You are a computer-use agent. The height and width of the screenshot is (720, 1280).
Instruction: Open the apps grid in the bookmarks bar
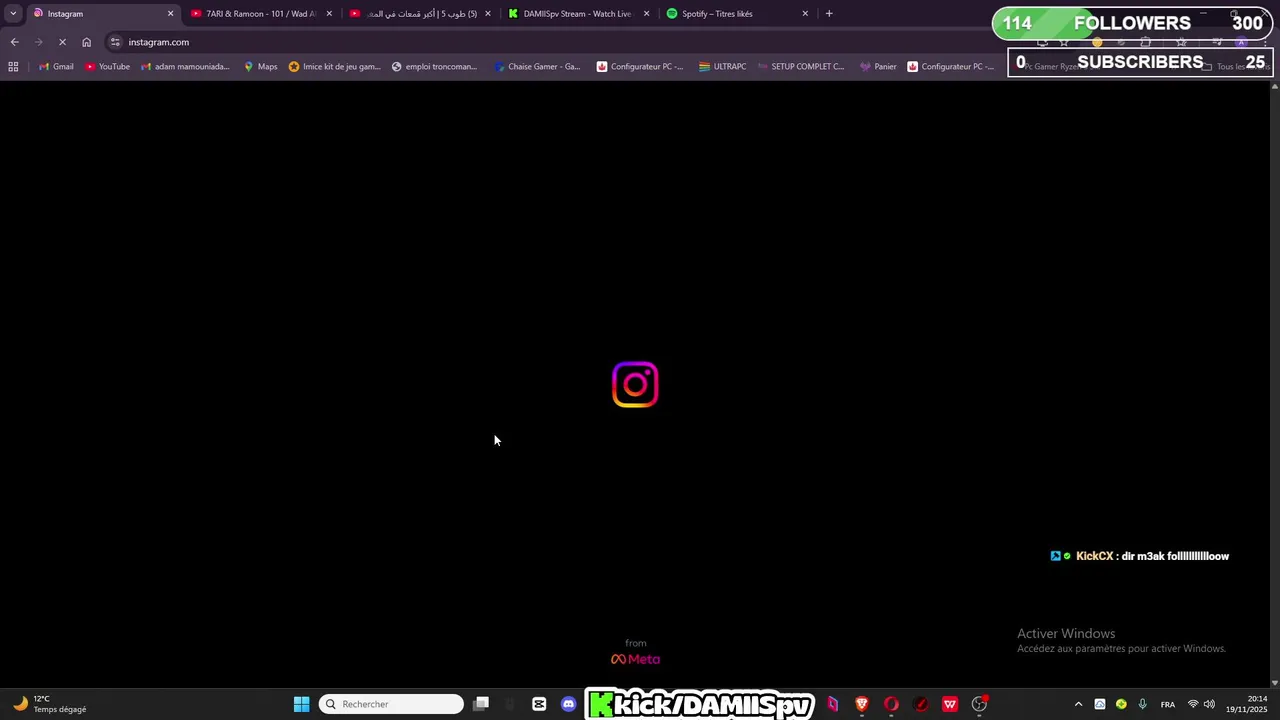(13, 67)
